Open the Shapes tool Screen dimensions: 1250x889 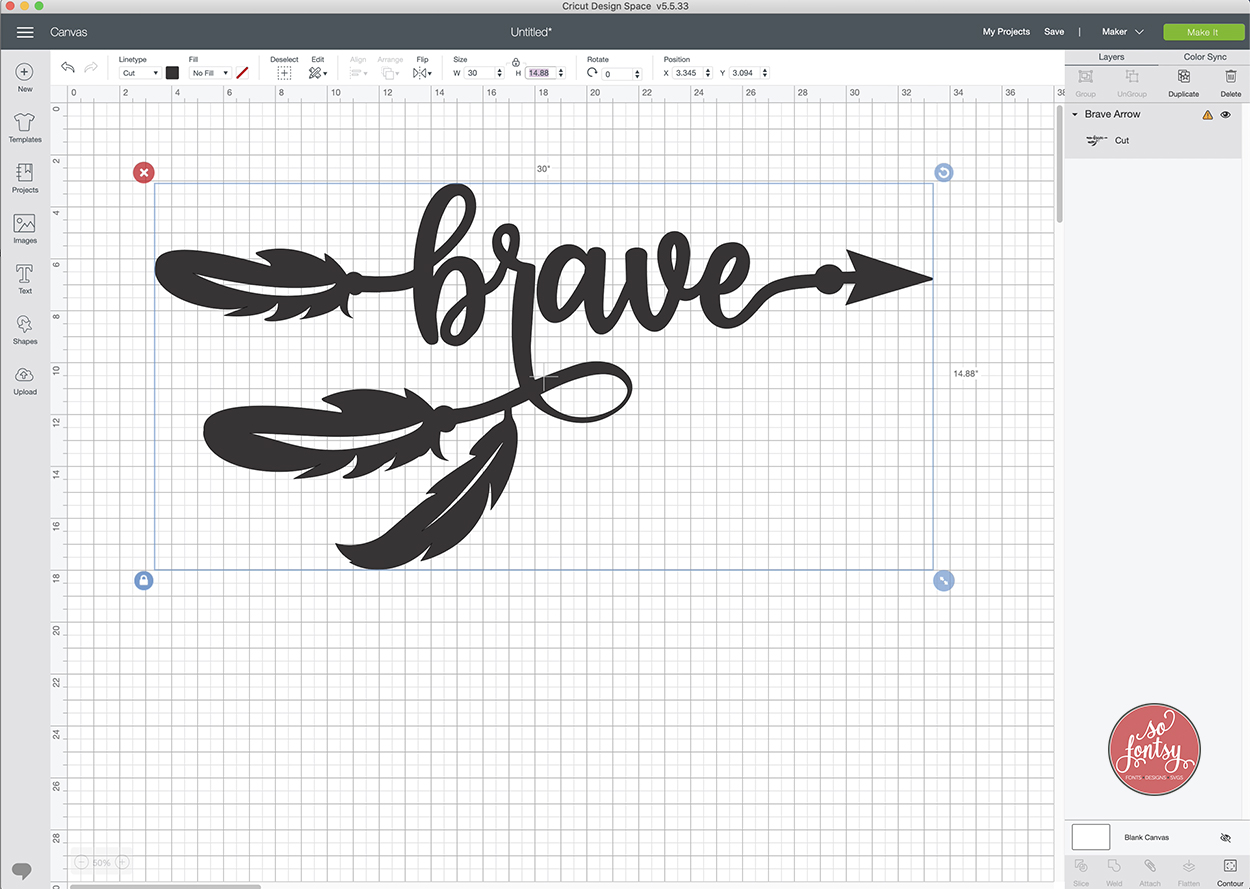[25, 330]
